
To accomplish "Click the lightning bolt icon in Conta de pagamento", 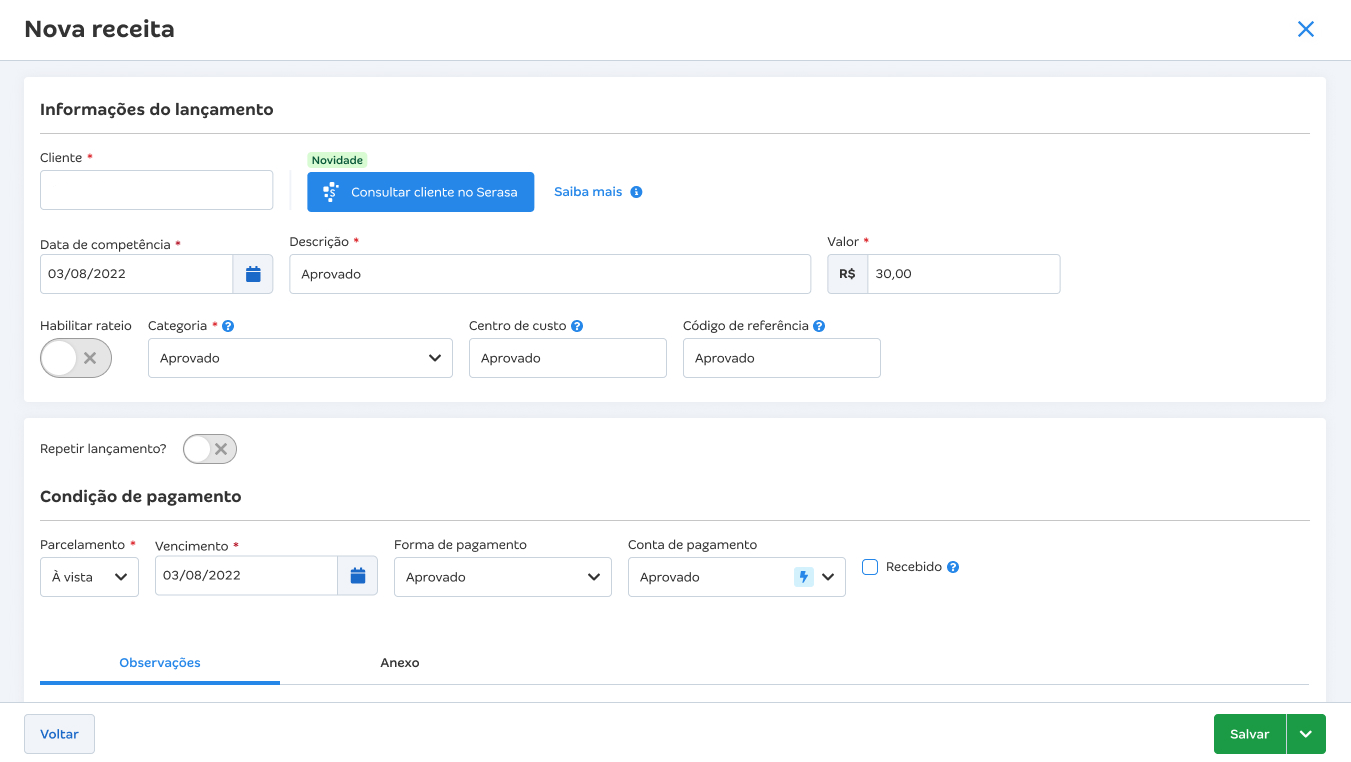I will 804,577.
